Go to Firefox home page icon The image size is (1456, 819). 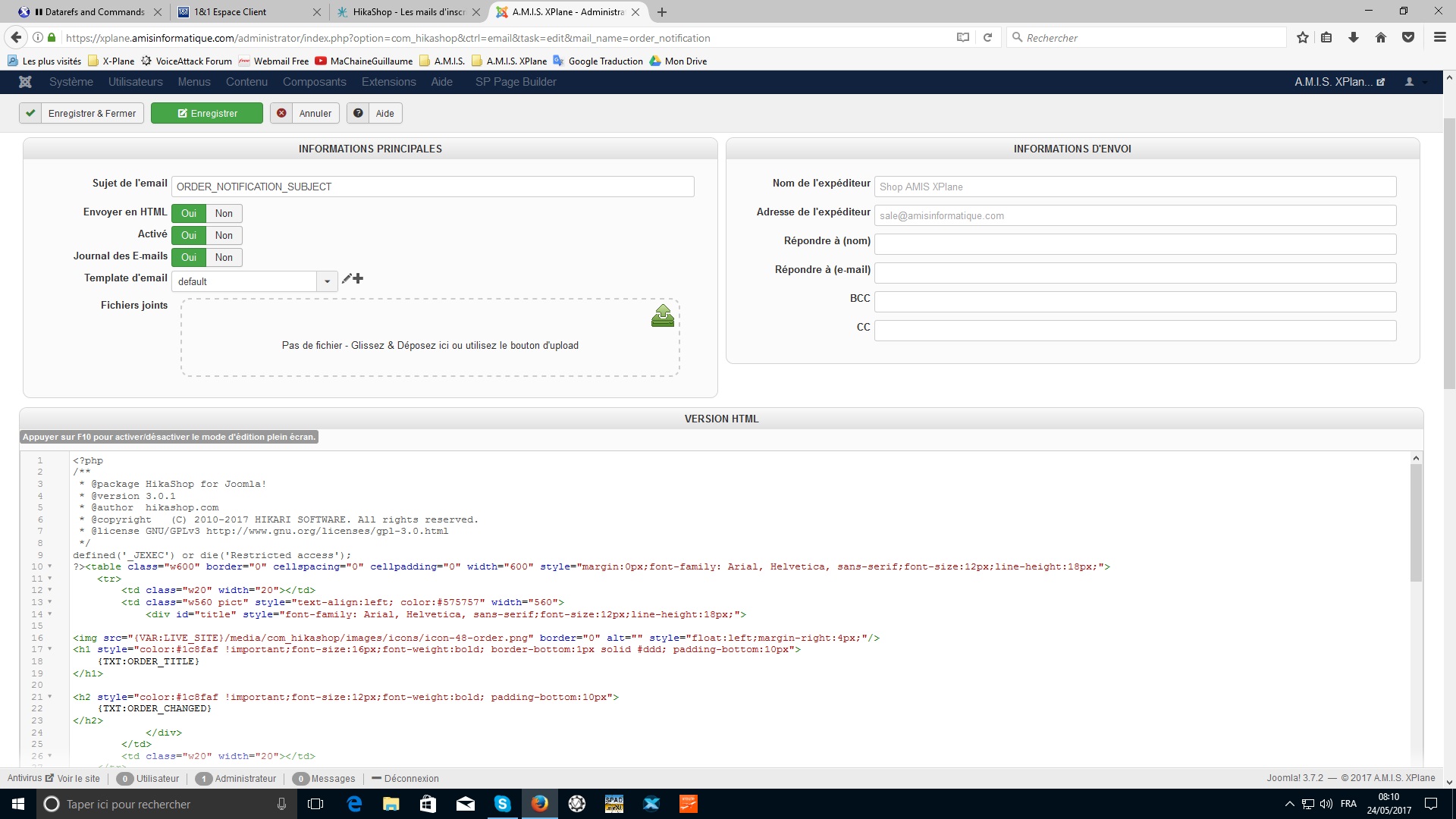(x=1380, y=37)
